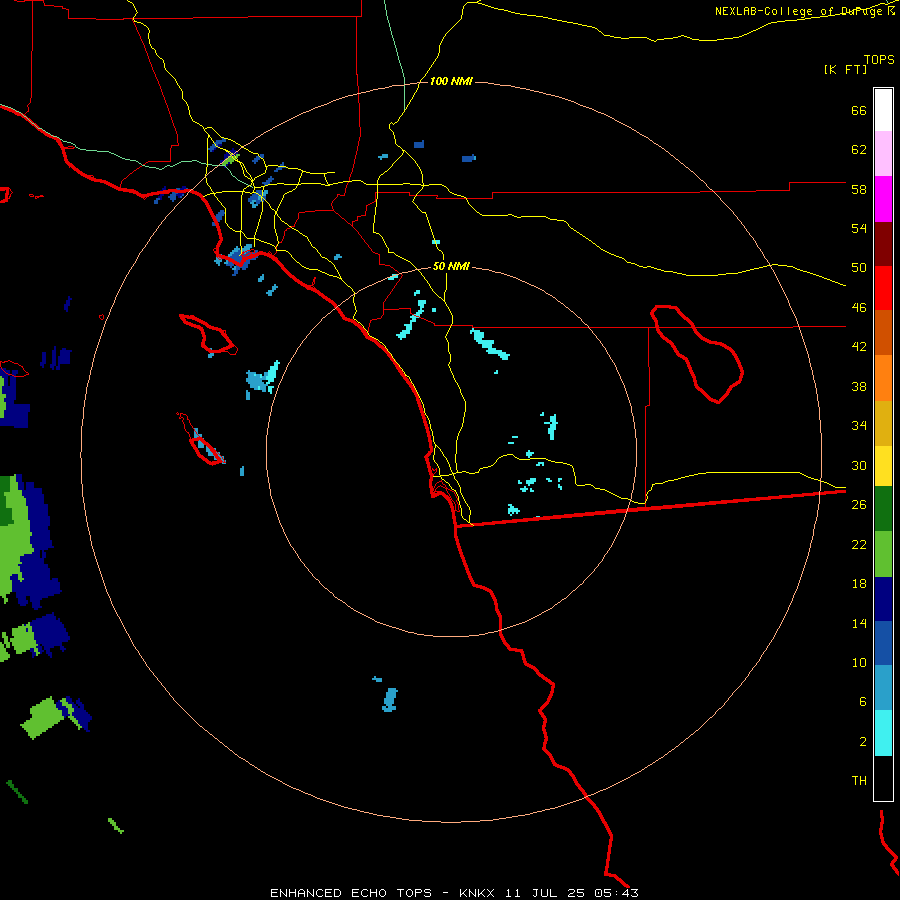Click the legend value "2"
The width and height of the screenshot is (900, 900).
pos(863,742)
